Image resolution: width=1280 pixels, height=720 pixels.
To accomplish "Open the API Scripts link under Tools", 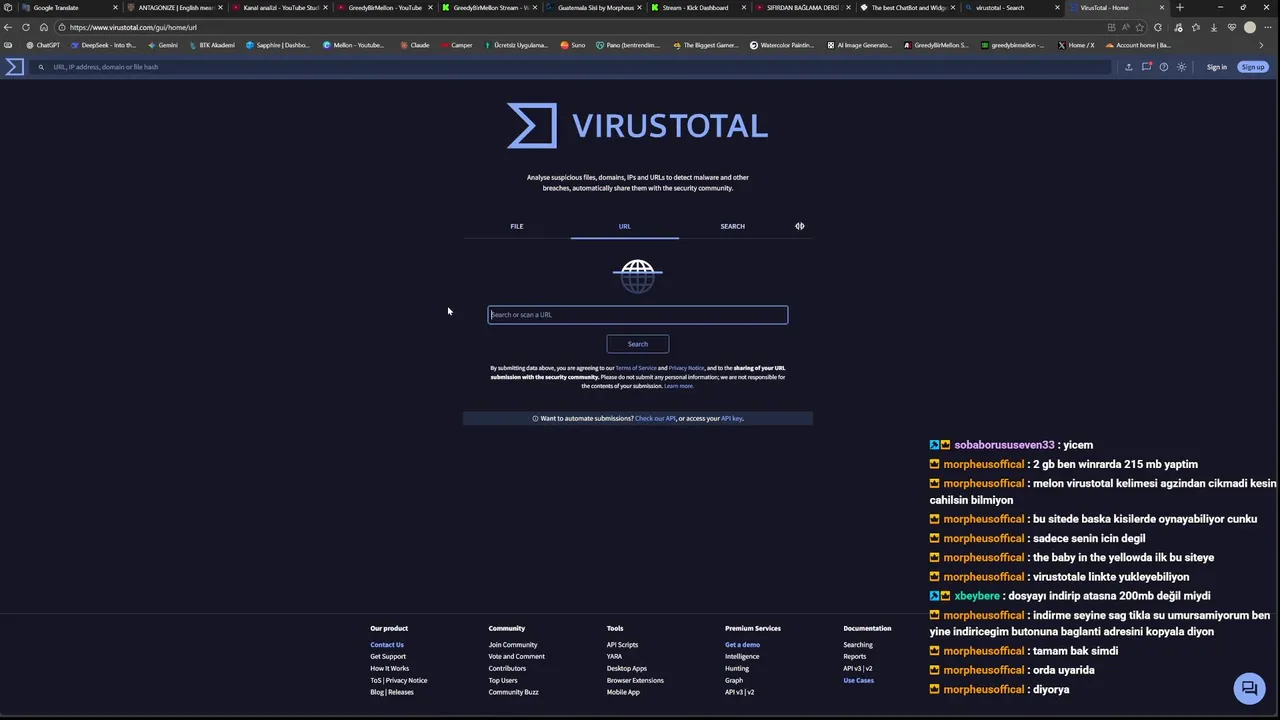I will tap(622, 645).
